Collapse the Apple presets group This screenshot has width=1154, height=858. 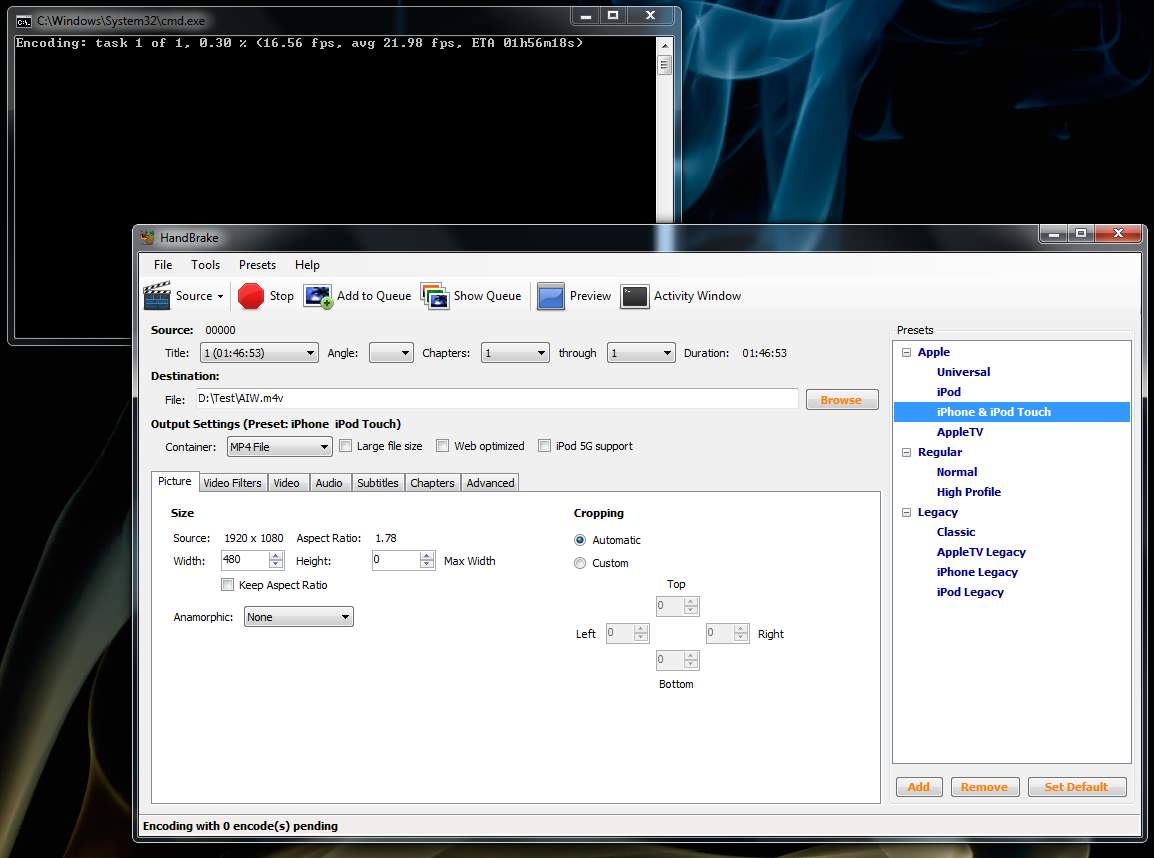pyautogui.click(x=907, y=352)
